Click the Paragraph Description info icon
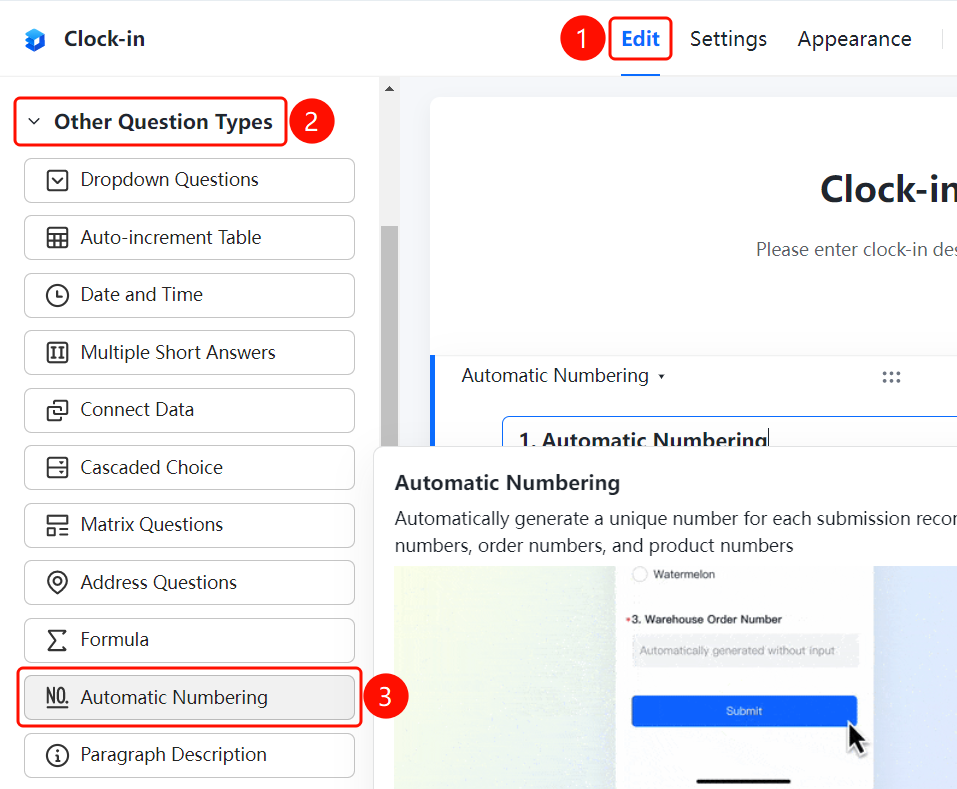Viewport: 957px width, 789px height. tap(57, 755)
